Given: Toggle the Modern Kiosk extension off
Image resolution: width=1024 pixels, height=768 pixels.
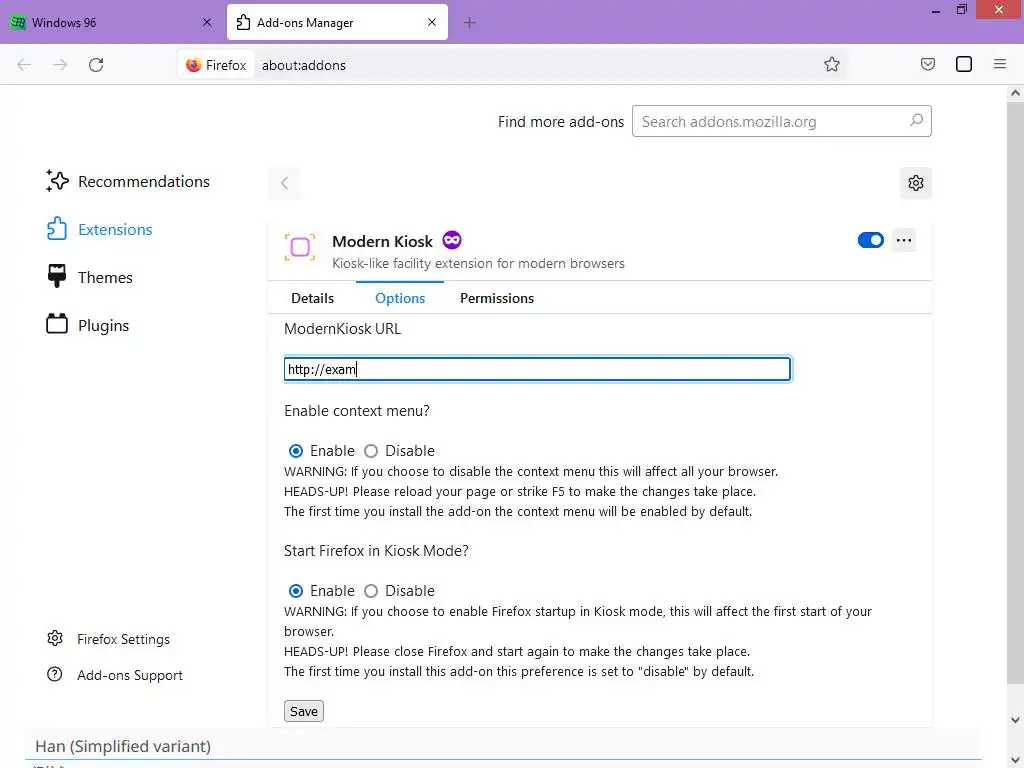Looking at the screenshot, I should (x=871, y=240).
